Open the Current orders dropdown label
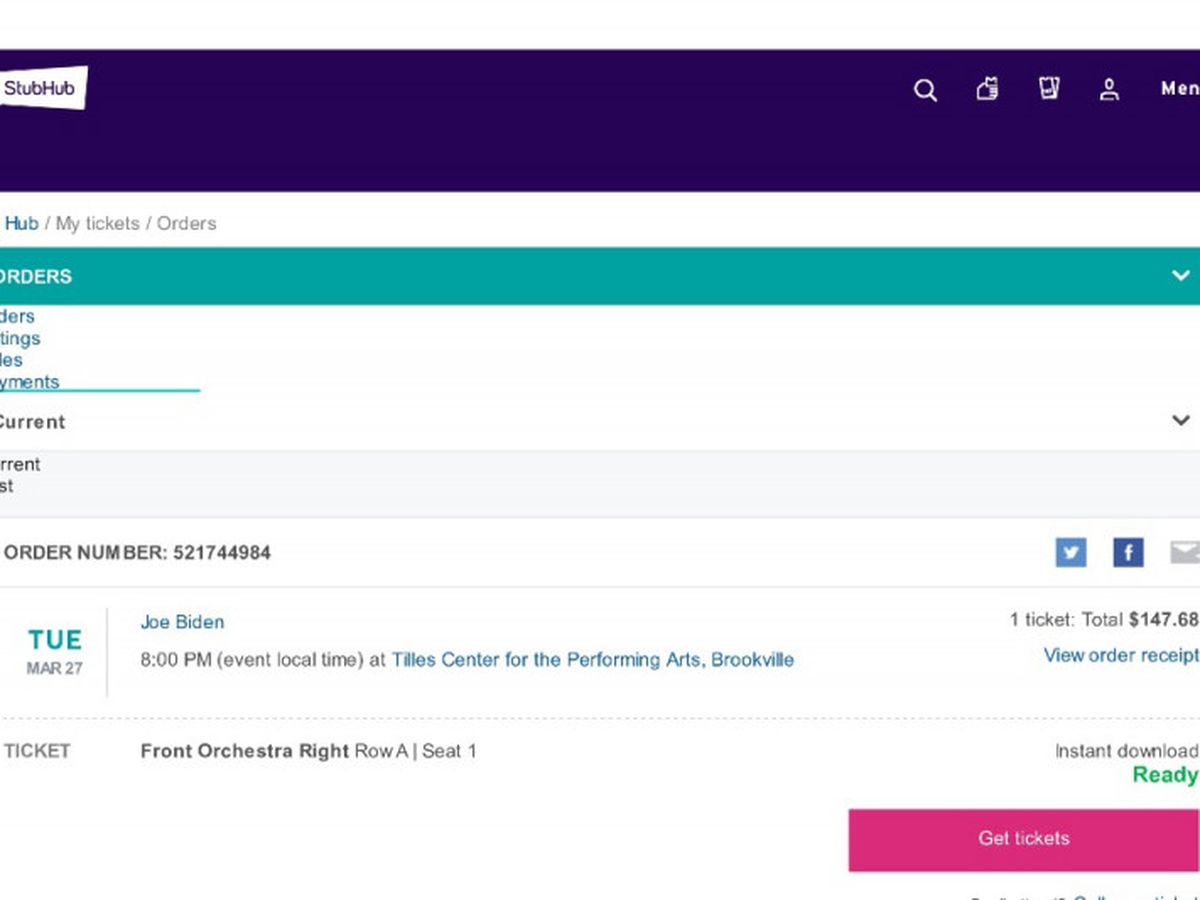This screenshot has height=900, width=1200. coord(32,422)
